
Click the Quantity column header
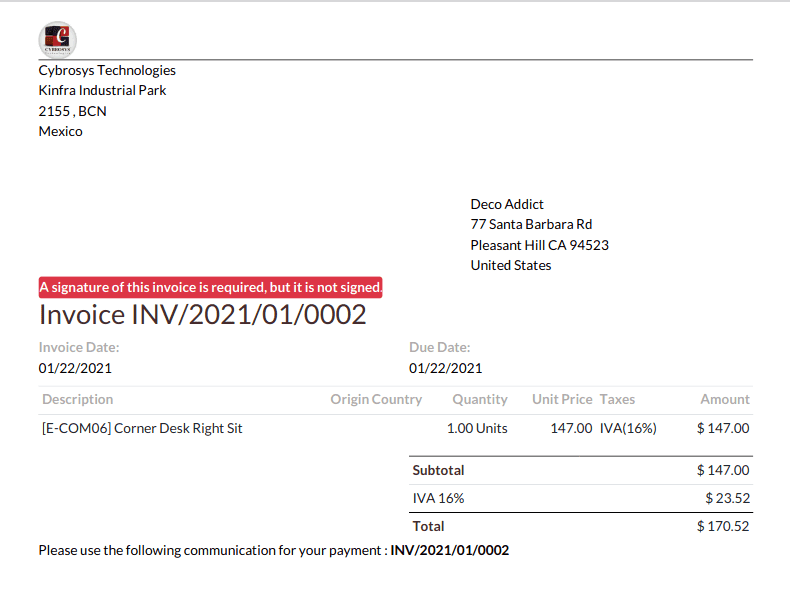480,399
